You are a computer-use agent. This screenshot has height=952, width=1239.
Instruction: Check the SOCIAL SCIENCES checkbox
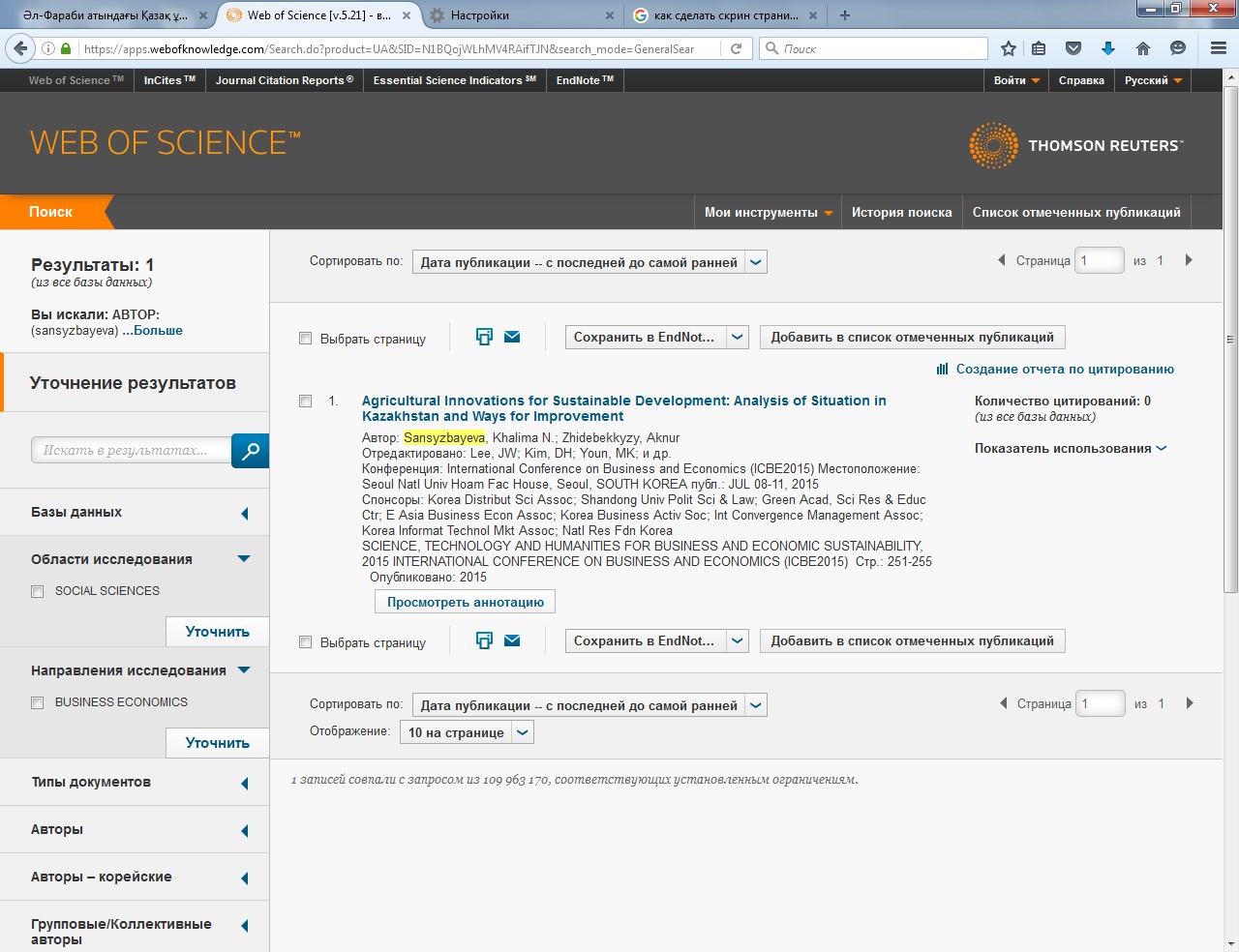point(38,591)
